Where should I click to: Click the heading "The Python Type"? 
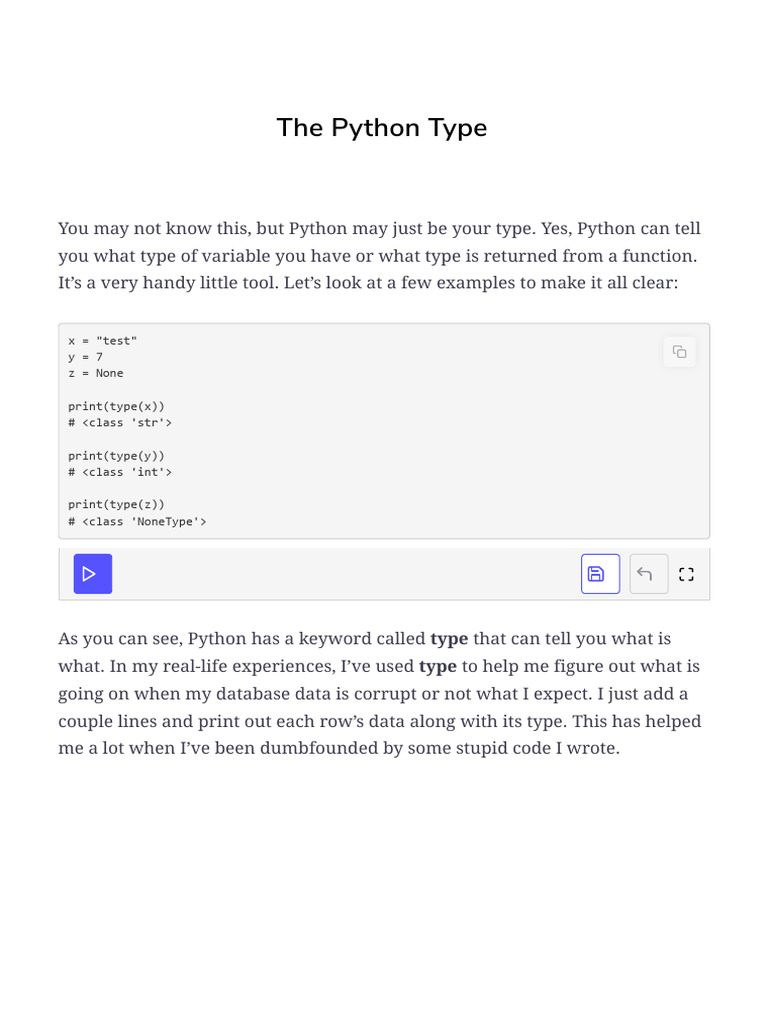[x=382, y=128]
